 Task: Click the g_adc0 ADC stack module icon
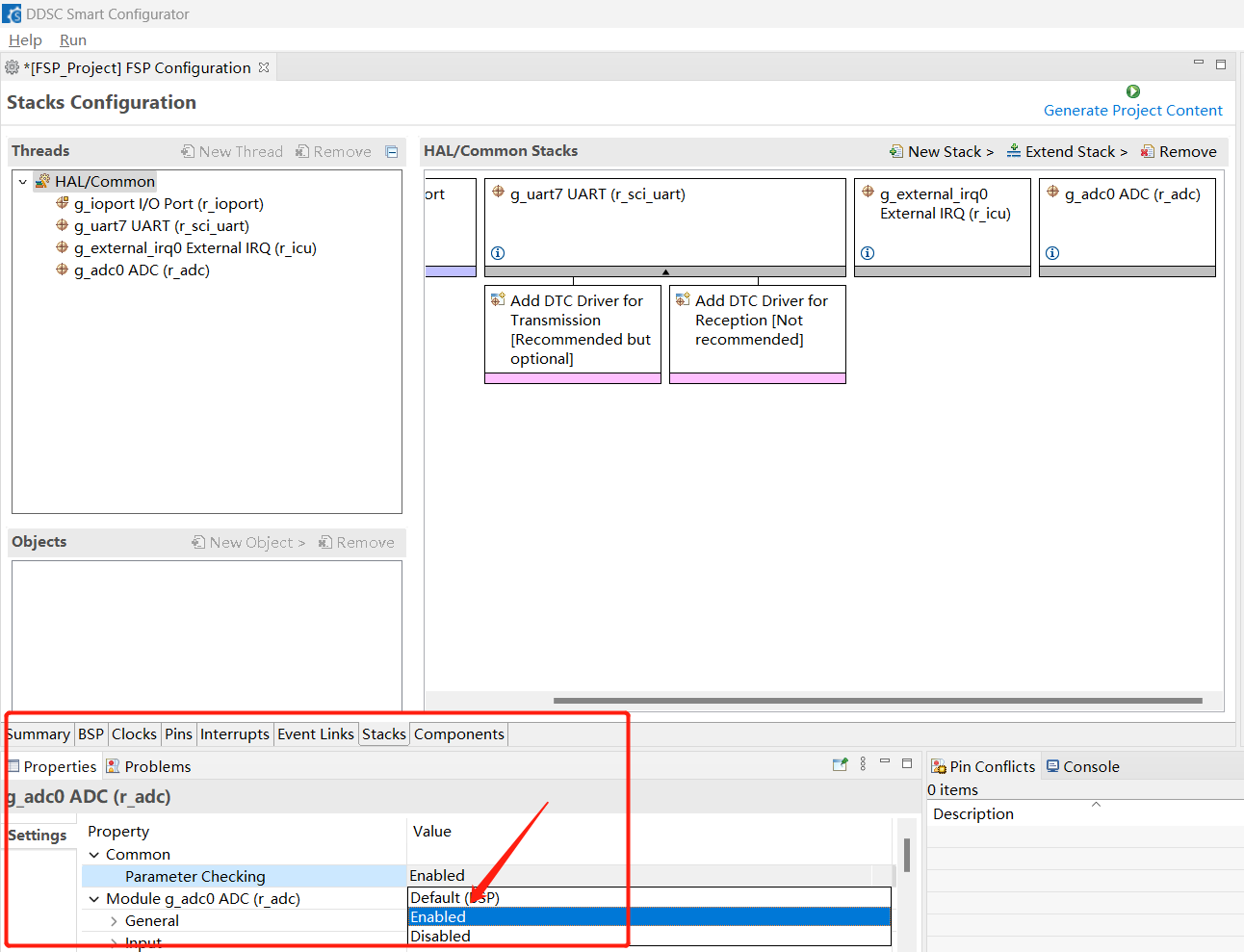(x=1052, y=192)
